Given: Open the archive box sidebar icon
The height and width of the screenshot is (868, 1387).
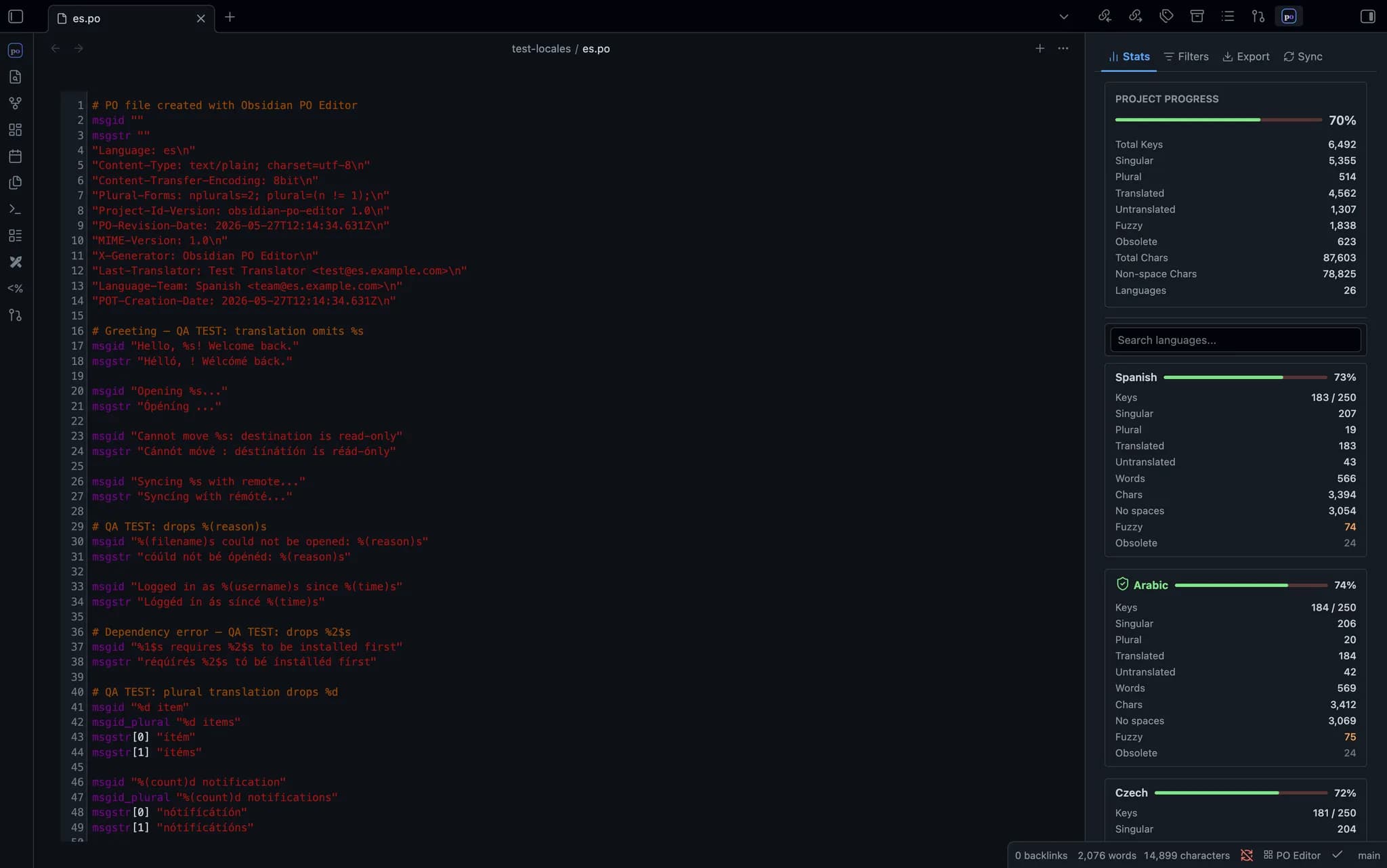Looking at the screenshot, I should pyautogui.click(x=1197, y=16).
